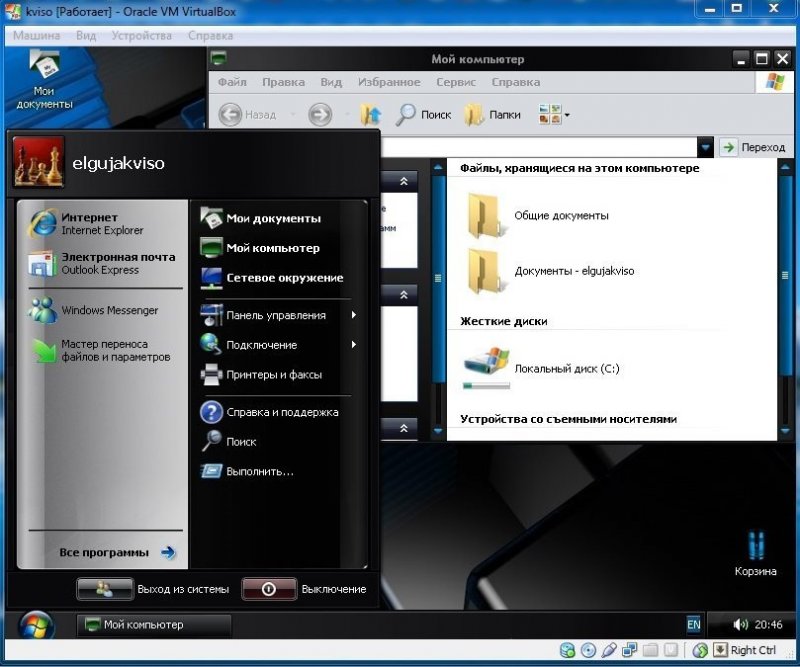Image resolution: width=800 pixels, height=667 pixels.
Task: Select Общие документы folder
Action: point(537,215)
